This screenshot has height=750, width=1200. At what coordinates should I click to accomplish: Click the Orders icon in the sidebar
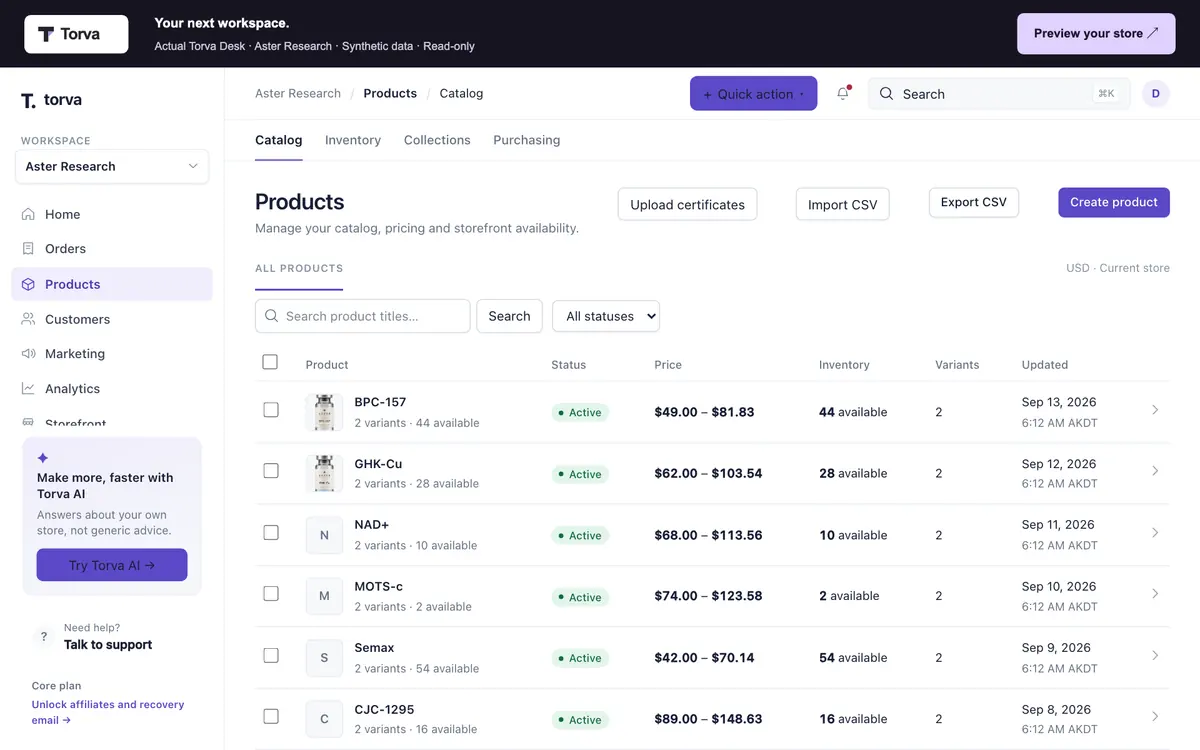pos(28,248)
